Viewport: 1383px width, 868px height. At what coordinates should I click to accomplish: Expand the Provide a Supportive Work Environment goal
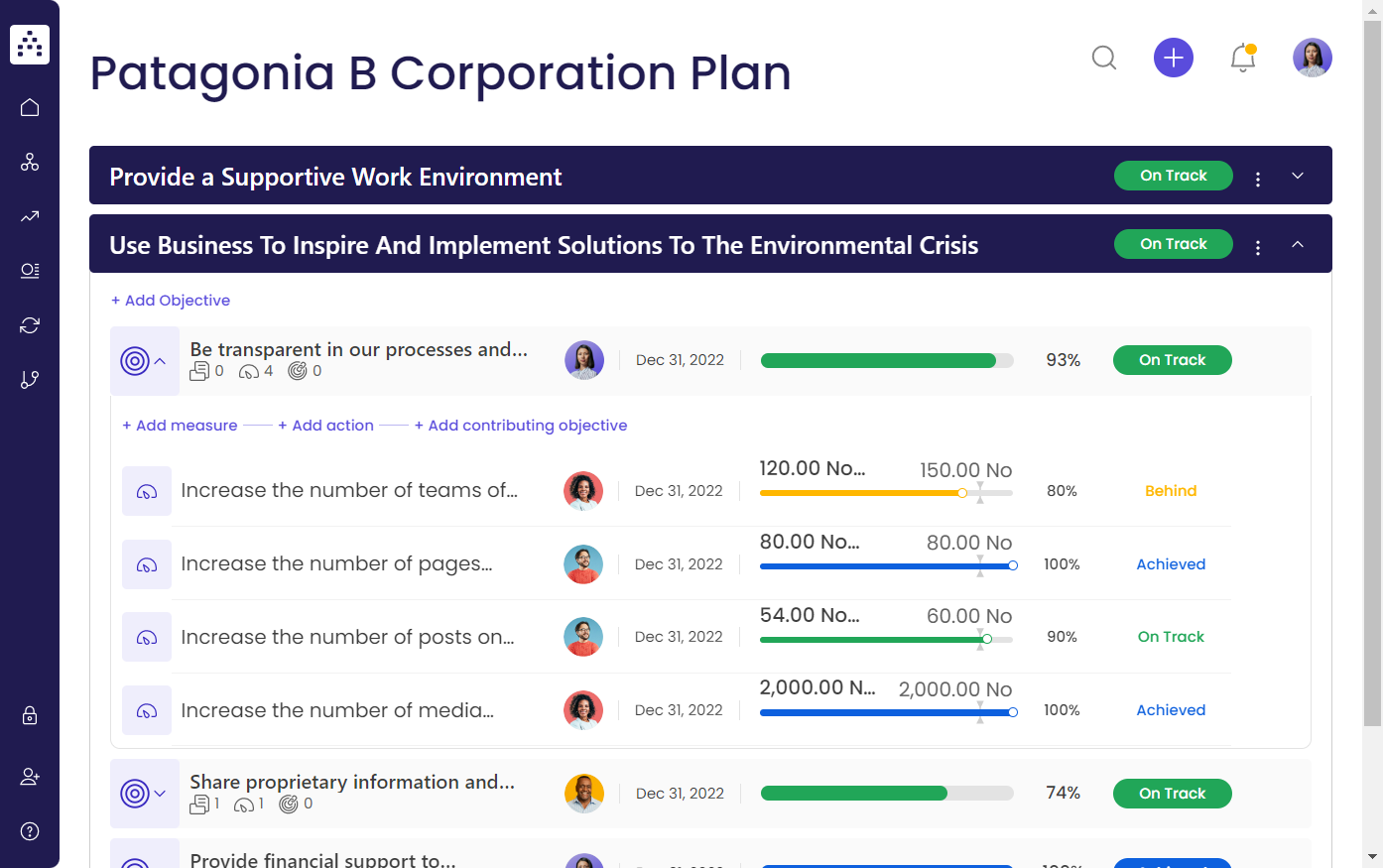1298,176
